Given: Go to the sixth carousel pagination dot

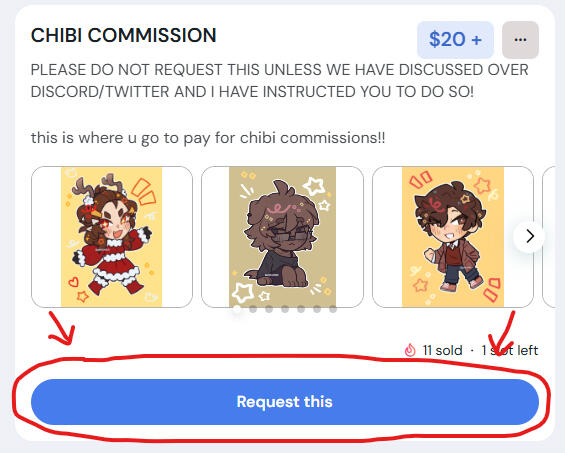Looking at the screenshot, I should (x=317, y=309).
